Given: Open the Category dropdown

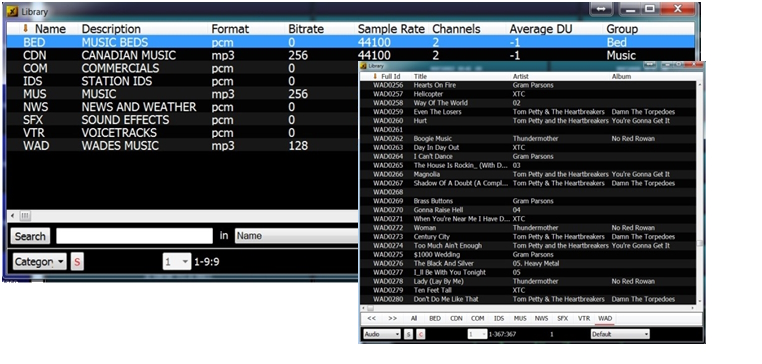Looking at the screenshot, I should pos(39,262).
